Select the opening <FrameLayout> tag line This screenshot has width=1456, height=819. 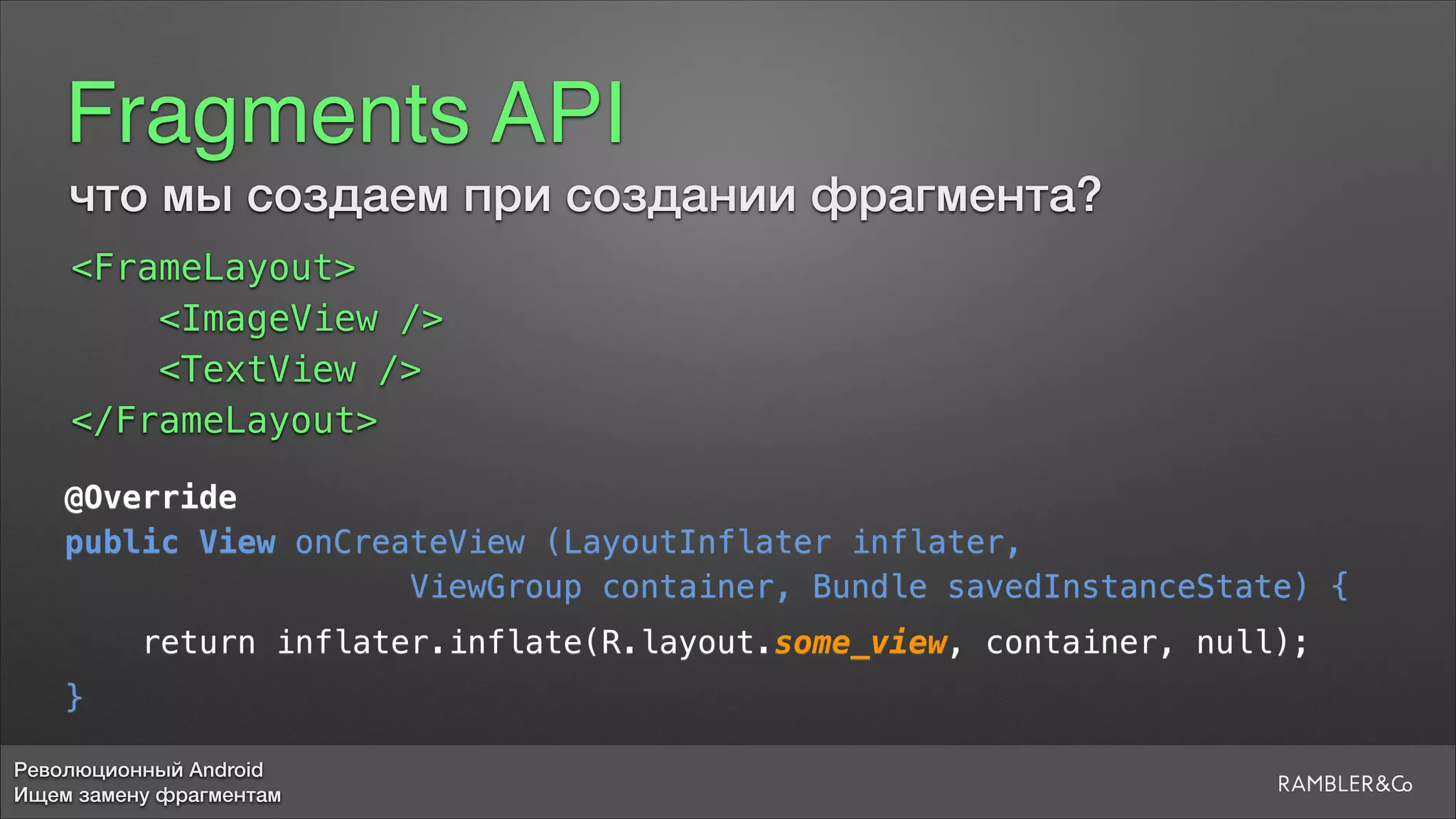tap(213, 269)
